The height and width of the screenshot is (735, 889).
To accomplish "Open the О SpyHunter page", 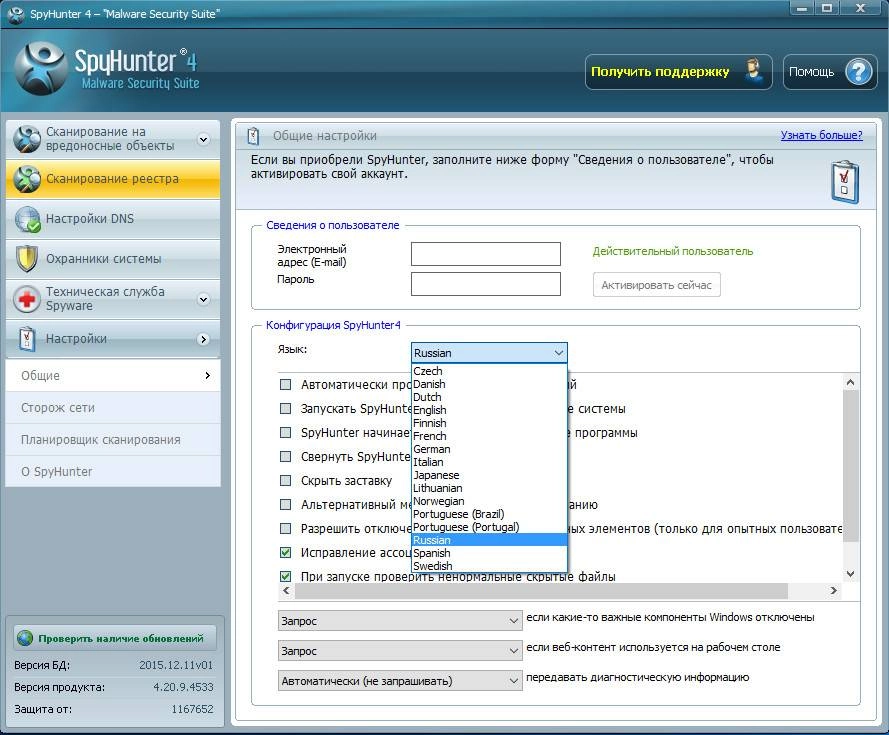I will pyautogui.click(x=113, y=472).
